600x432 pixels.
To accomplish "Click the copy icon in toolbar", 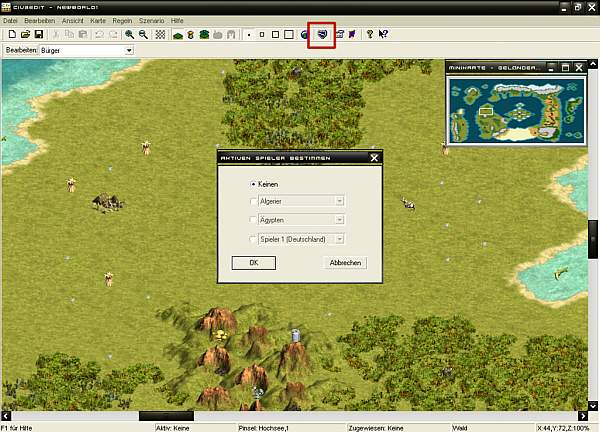I will pyautogui.click(x=69, y=34).
